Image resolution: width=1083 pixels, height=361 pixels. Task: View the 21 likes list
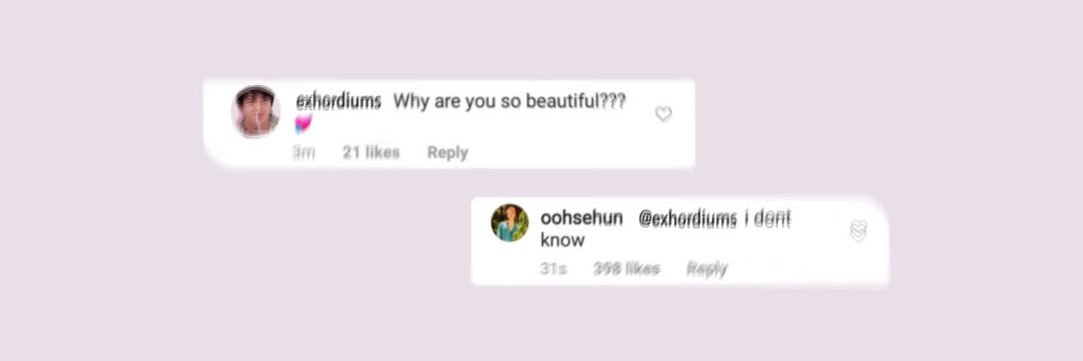point(371,153)
